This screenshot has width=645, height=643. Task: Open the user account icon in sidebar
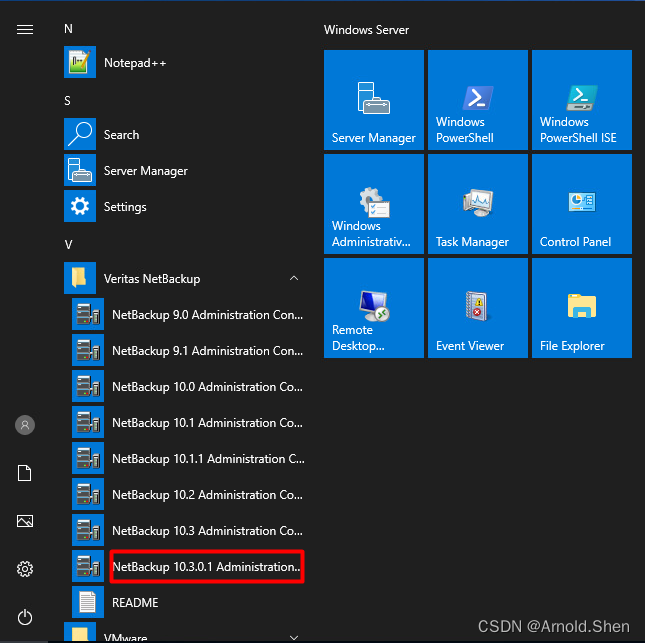click(25, 425)
